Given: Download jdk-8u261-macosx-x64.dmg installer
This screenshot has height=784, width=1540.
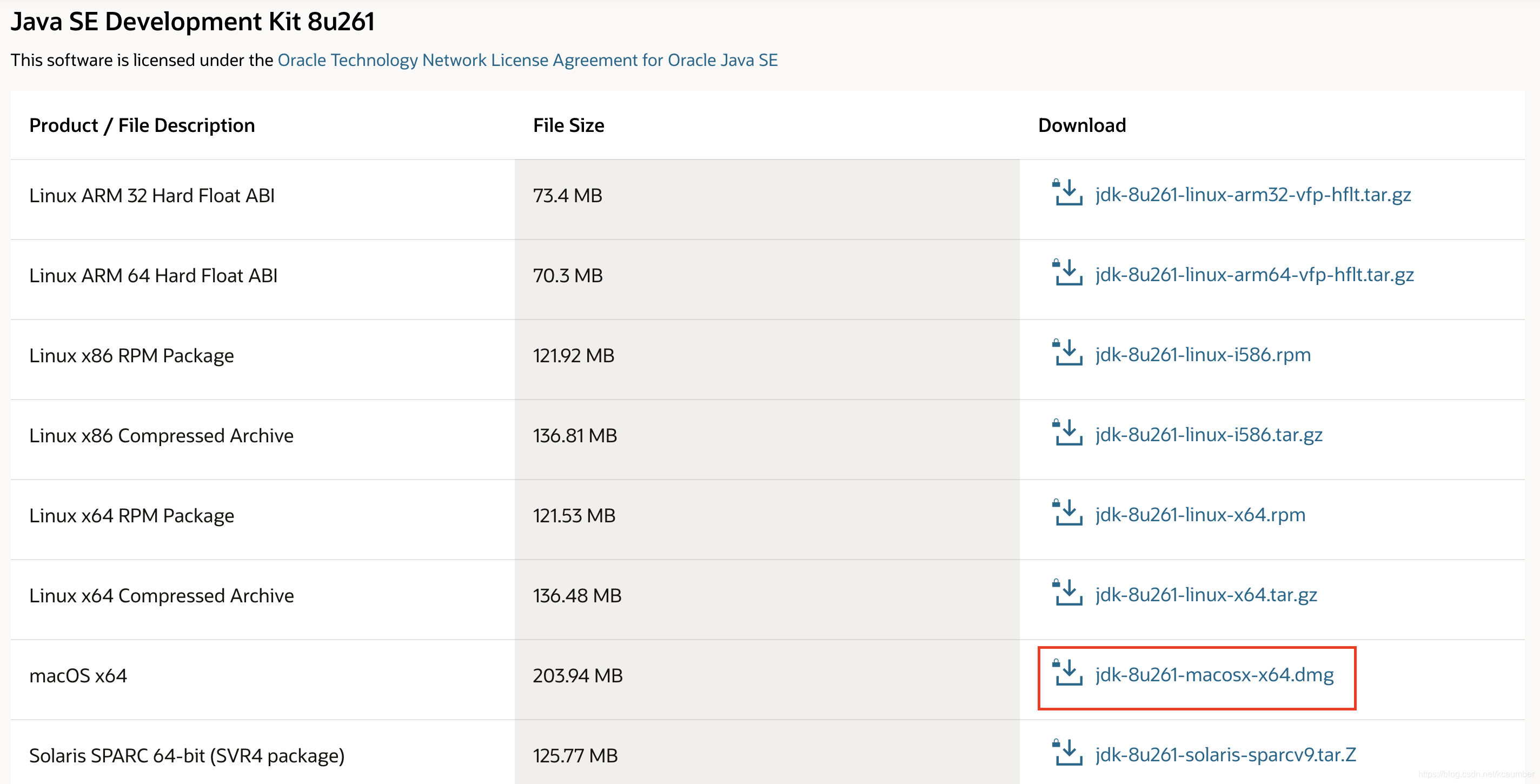Looking at the screenshot, I should [1214, 675].
